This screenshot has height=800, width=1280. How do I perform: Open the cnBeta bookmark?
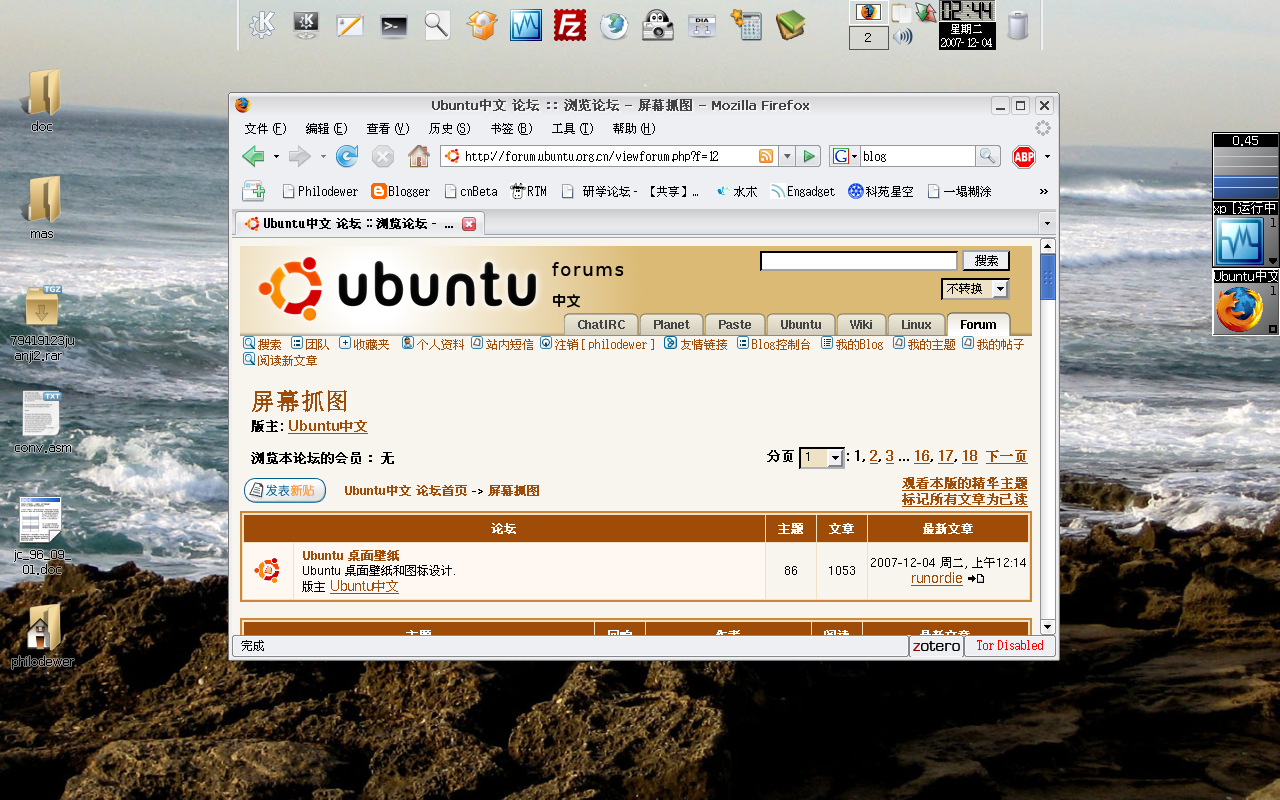point(471,191)
